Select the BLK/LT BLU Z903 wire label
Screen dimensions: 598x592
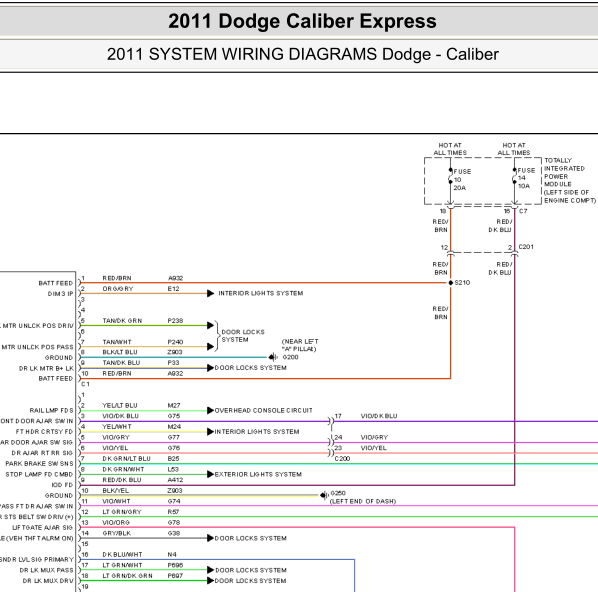pyautogui.click(x=142, y=352)
